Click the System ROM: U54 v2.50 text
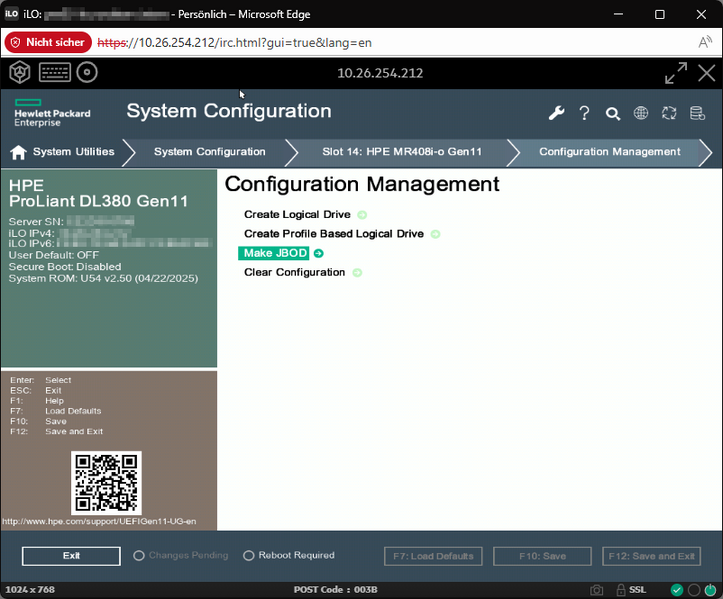 103,279
